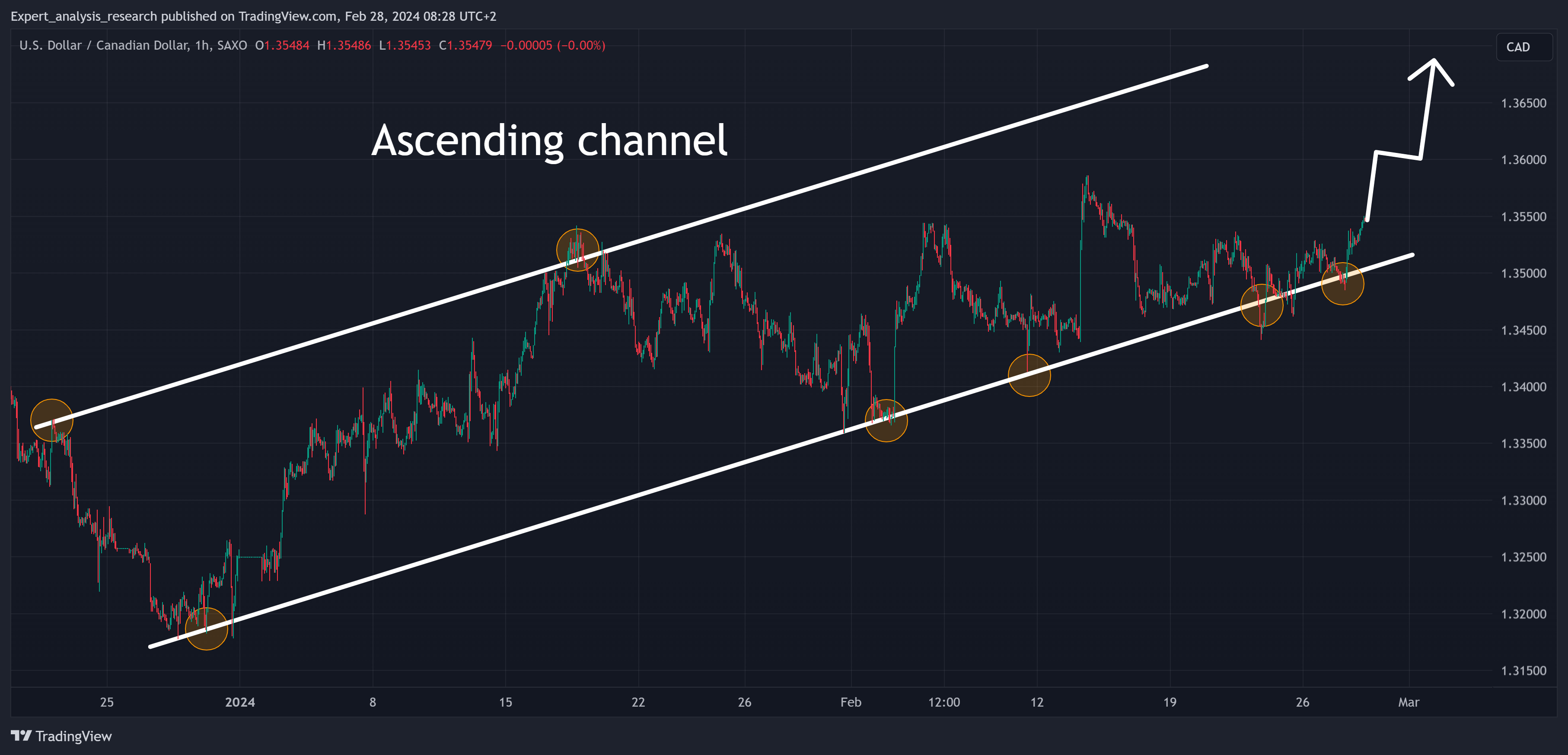1568x755 pixels.
Task: Click the 1.34500 price axis label
Action: click(1523, 330)
